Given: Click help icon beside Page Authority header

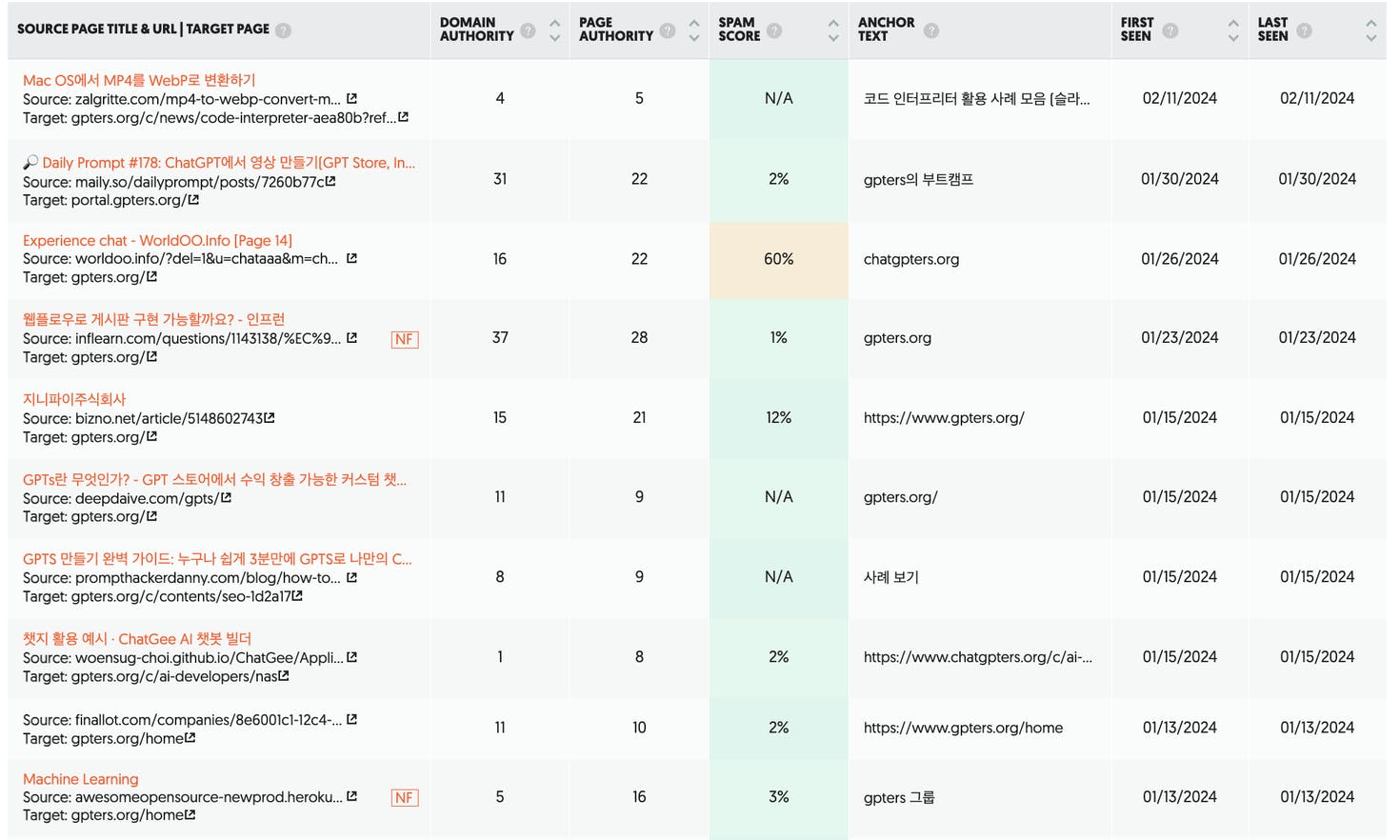Looking at the screenshot, I should click(668, 30).
